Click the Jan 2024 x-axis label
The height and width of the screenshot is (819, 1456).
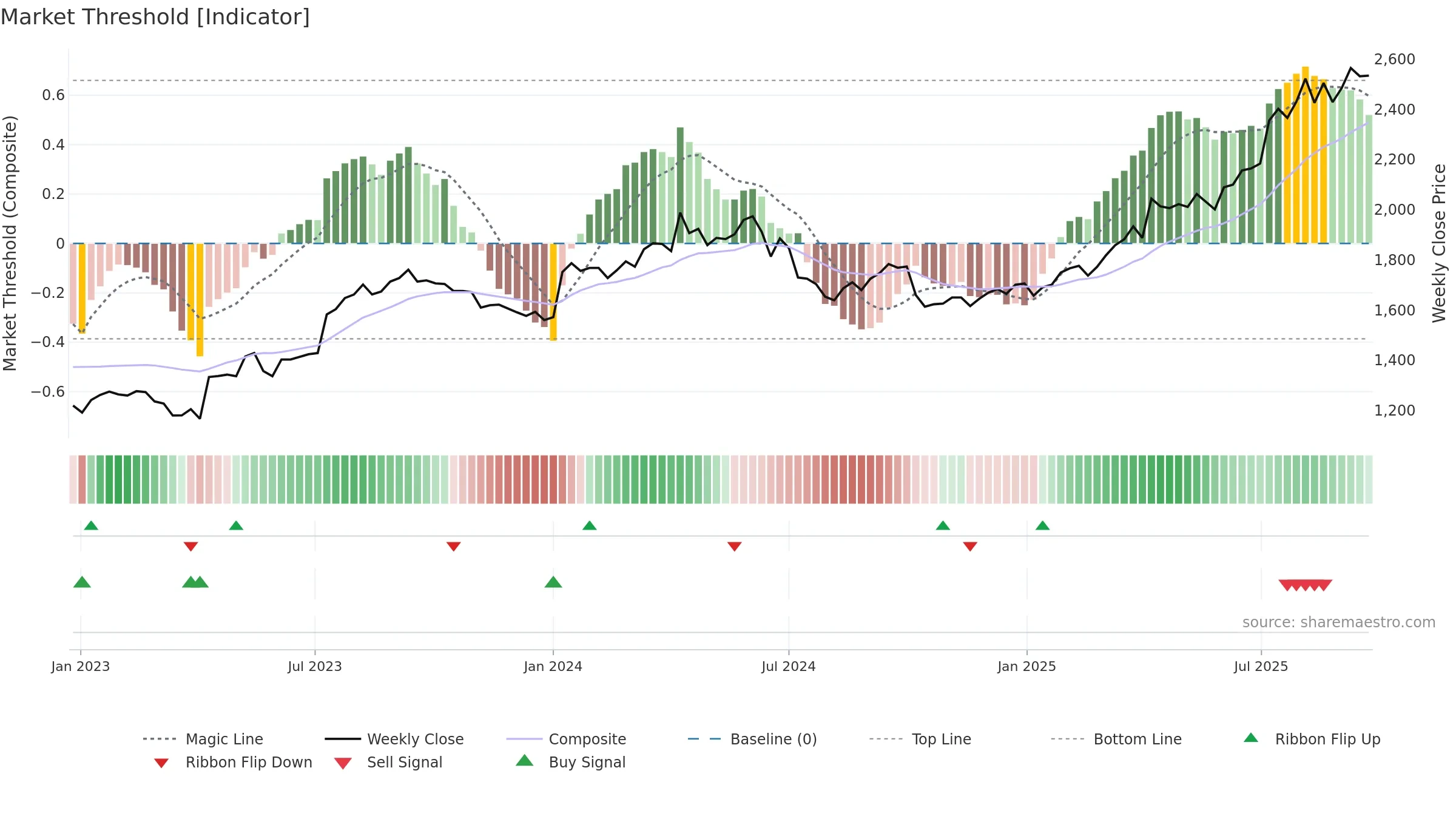point(553,667)
